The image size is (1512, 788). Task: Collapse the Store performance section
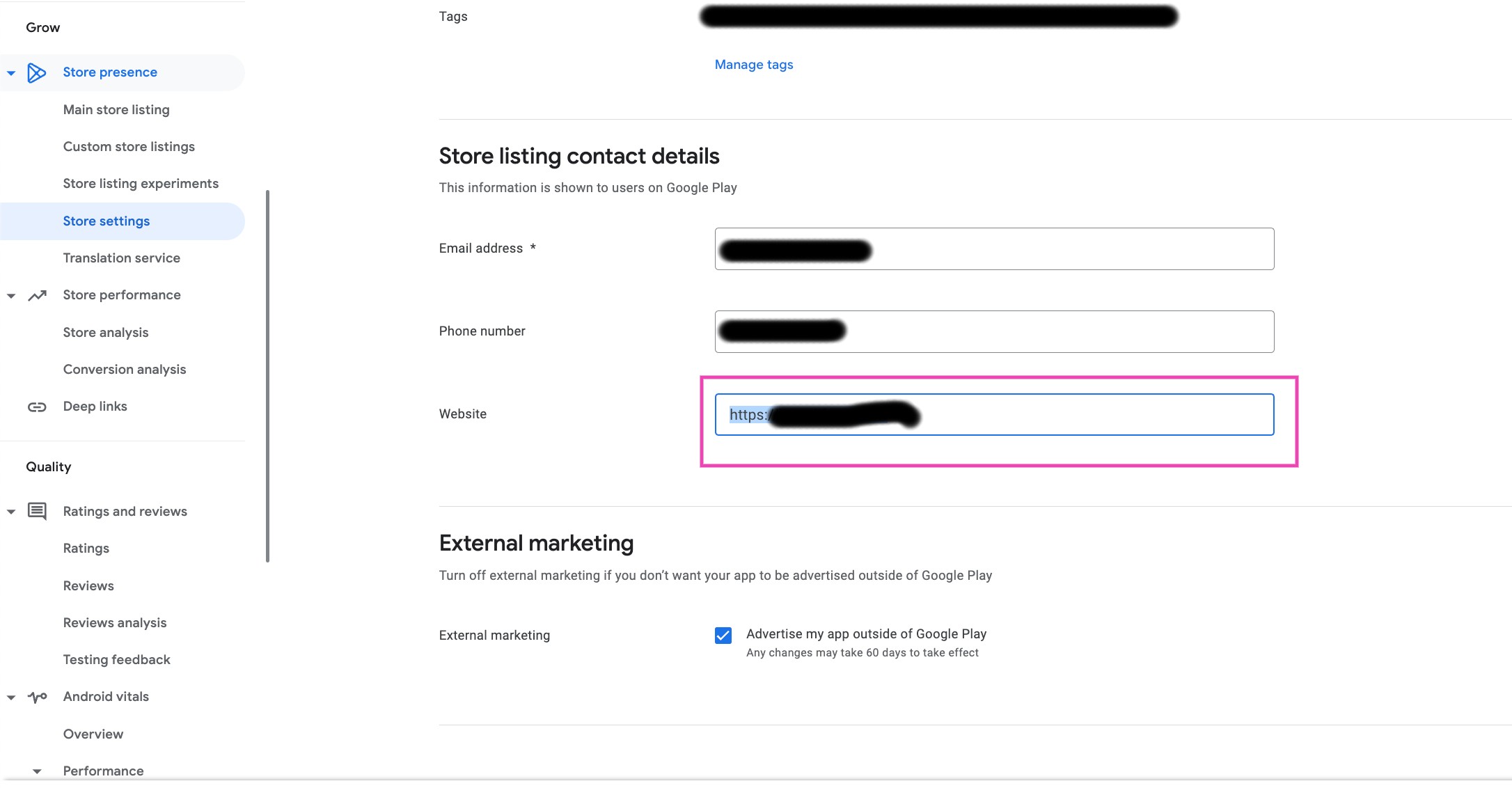pos(12,295)
